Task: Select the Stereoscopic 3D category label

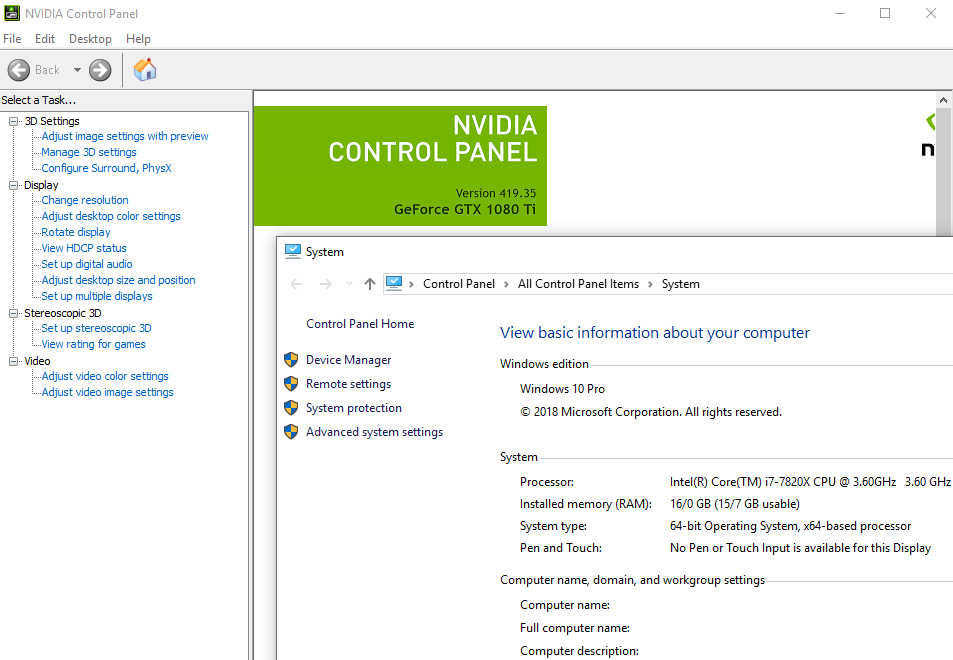Action: (x=63, y=314)
